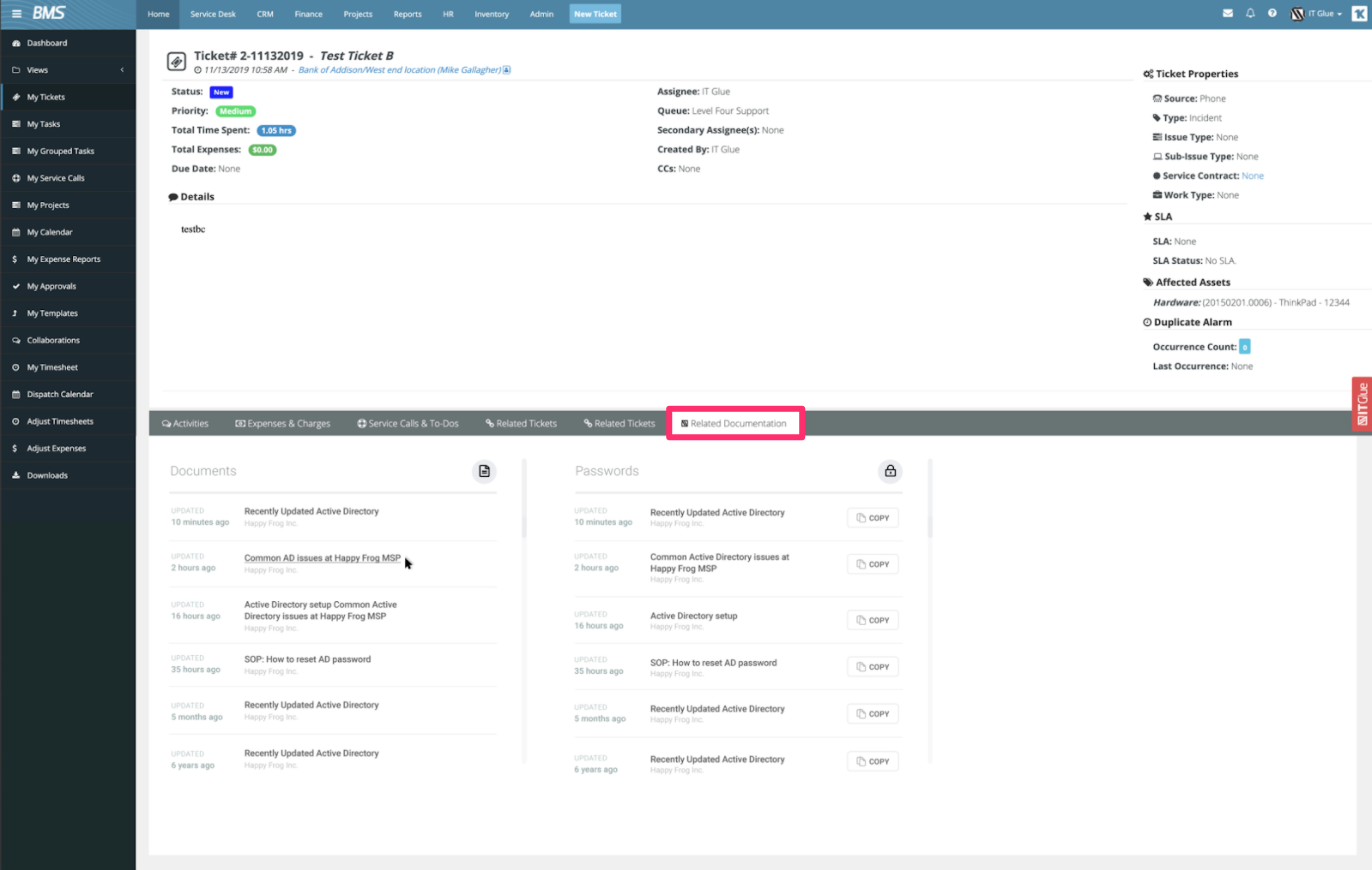Open the Service Desk menu
This screenshot has height=870, width=1372.
pyautogui.click(x=211, y=14)
